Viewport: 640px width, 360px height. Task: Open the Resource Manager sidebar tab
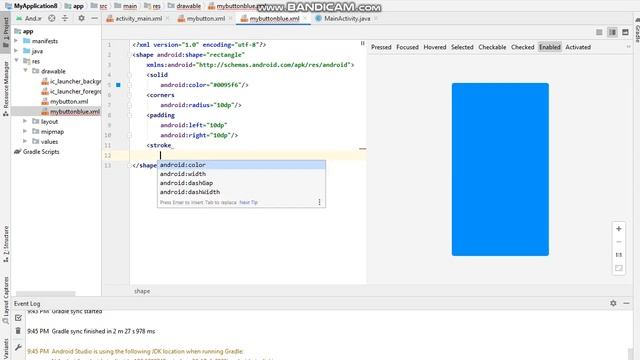pos(6,88)
